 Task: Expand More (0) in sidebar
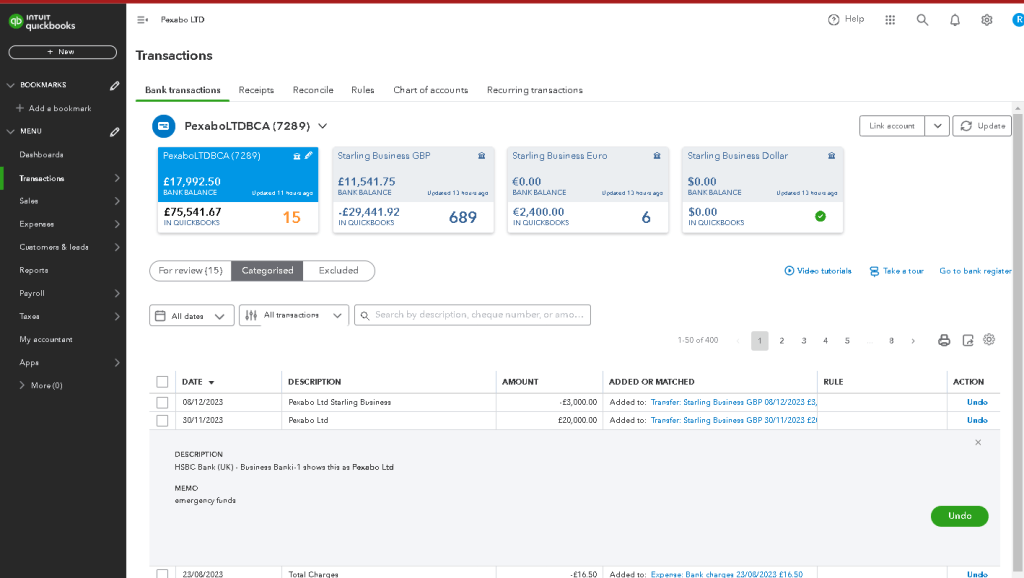point(41,385)
